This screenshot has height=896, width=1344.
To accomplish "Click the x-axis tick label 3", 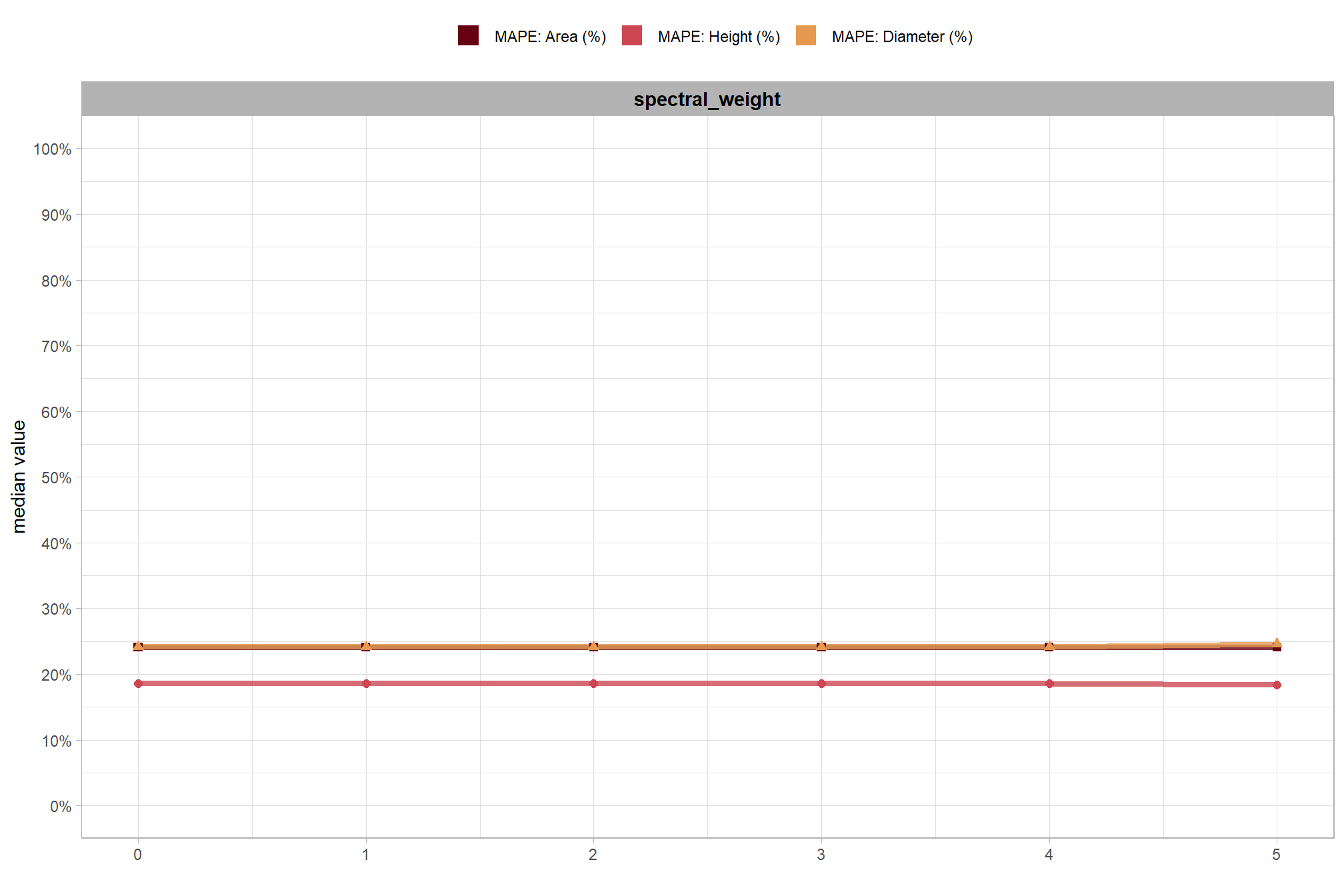I will coord(821,855).
